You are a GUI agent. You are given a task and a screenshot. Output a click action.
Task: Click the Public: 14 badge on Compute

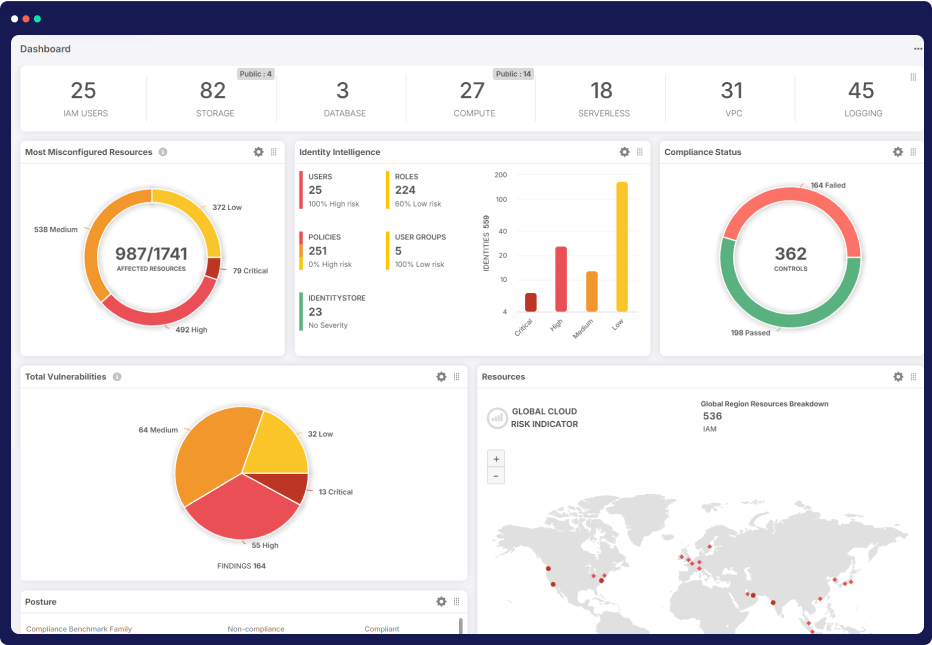coord(513,74)
